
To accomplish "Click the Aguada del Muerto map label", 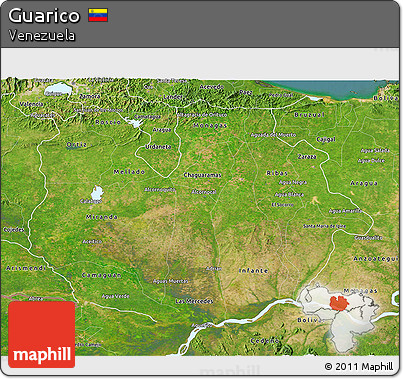I will point(273,135).
